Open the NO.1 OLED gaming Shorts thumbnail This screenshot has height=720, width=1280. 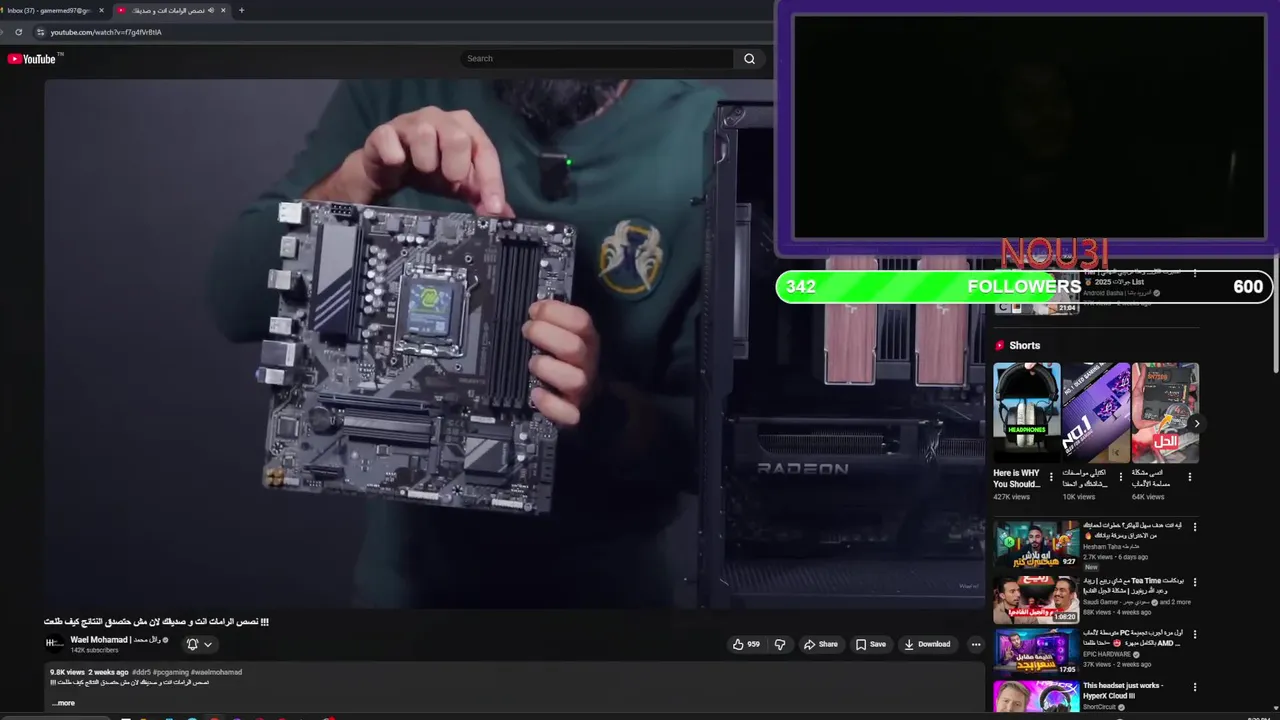(1095, 413)
